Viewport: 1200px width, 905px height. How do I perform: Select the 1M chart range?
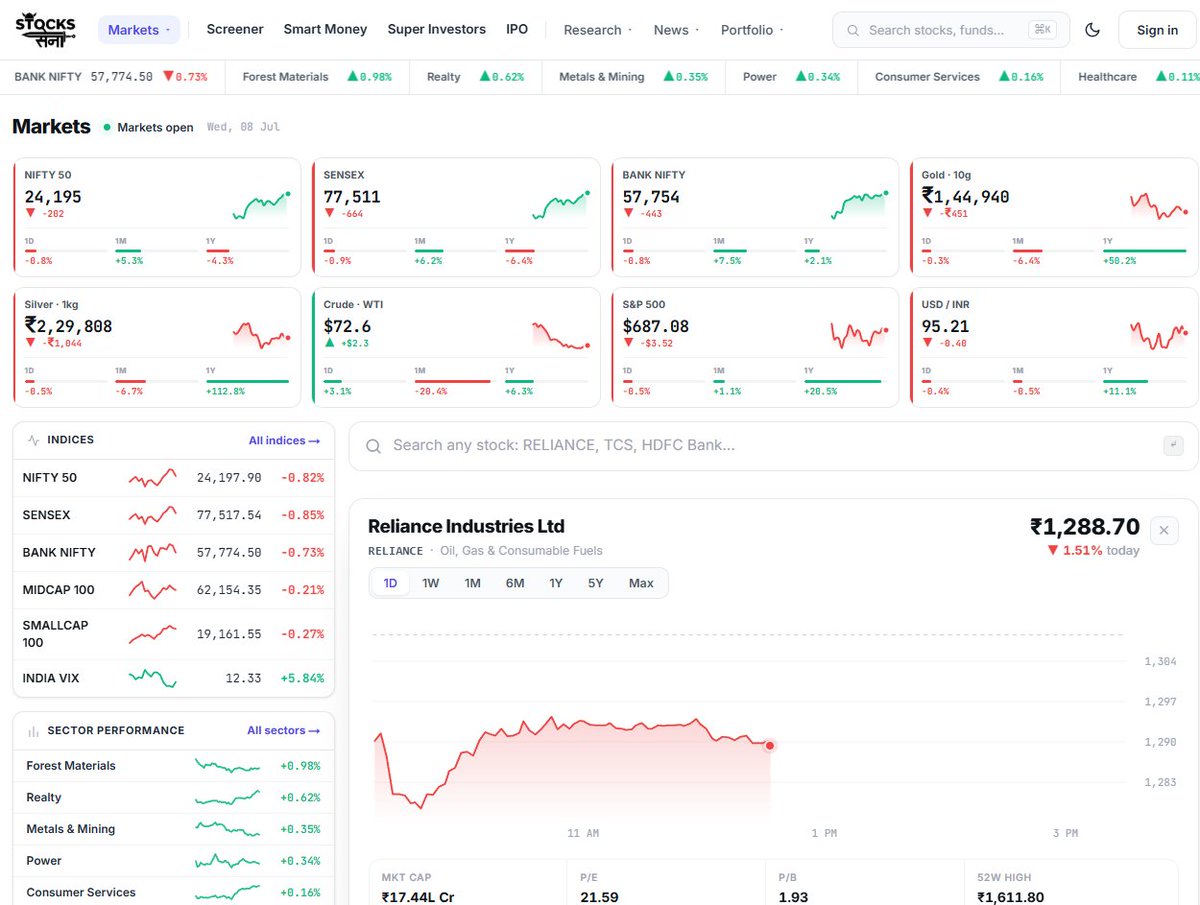(x=473, y=583)
